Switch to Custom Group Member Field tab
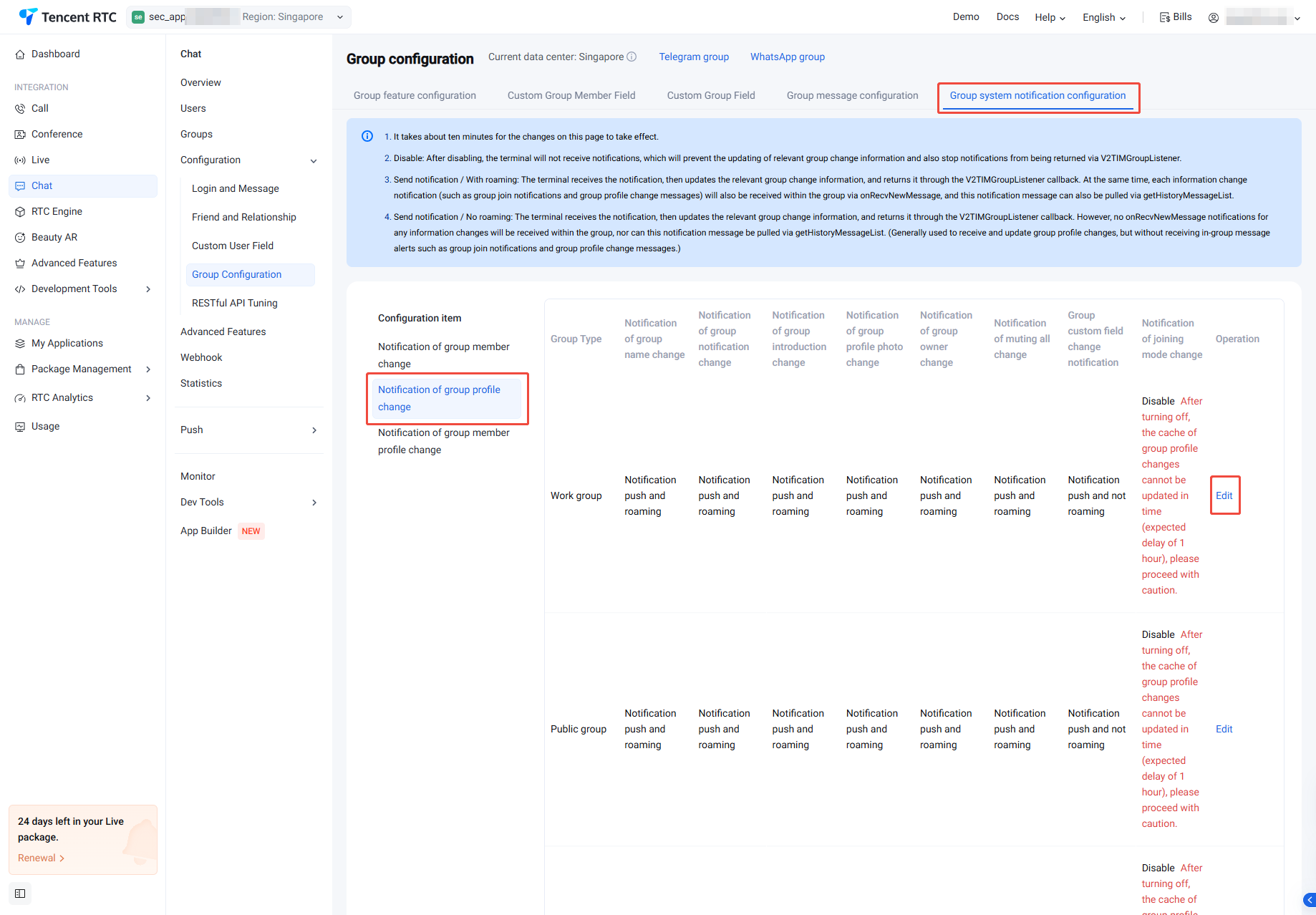 tap(571, 96)
